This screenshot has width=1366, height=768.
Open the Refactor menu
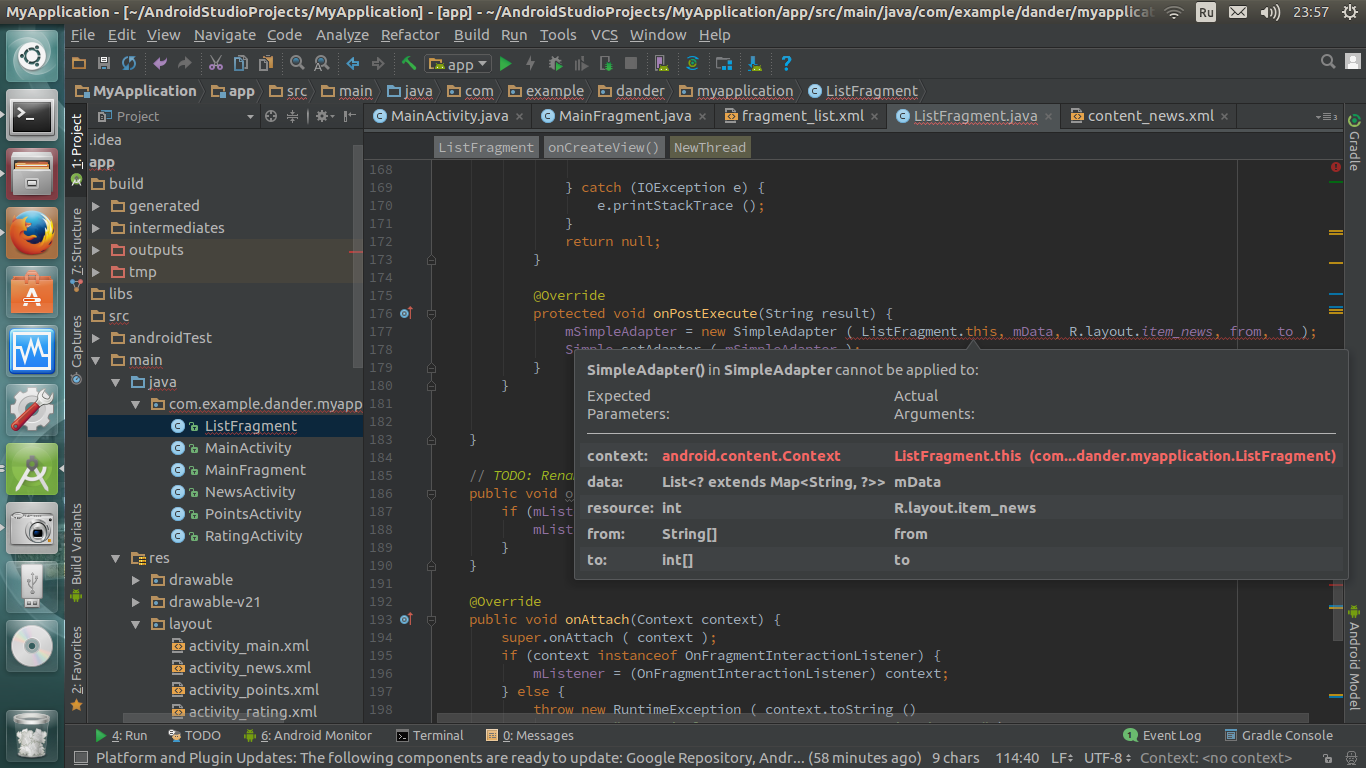(x=410, y=34)
